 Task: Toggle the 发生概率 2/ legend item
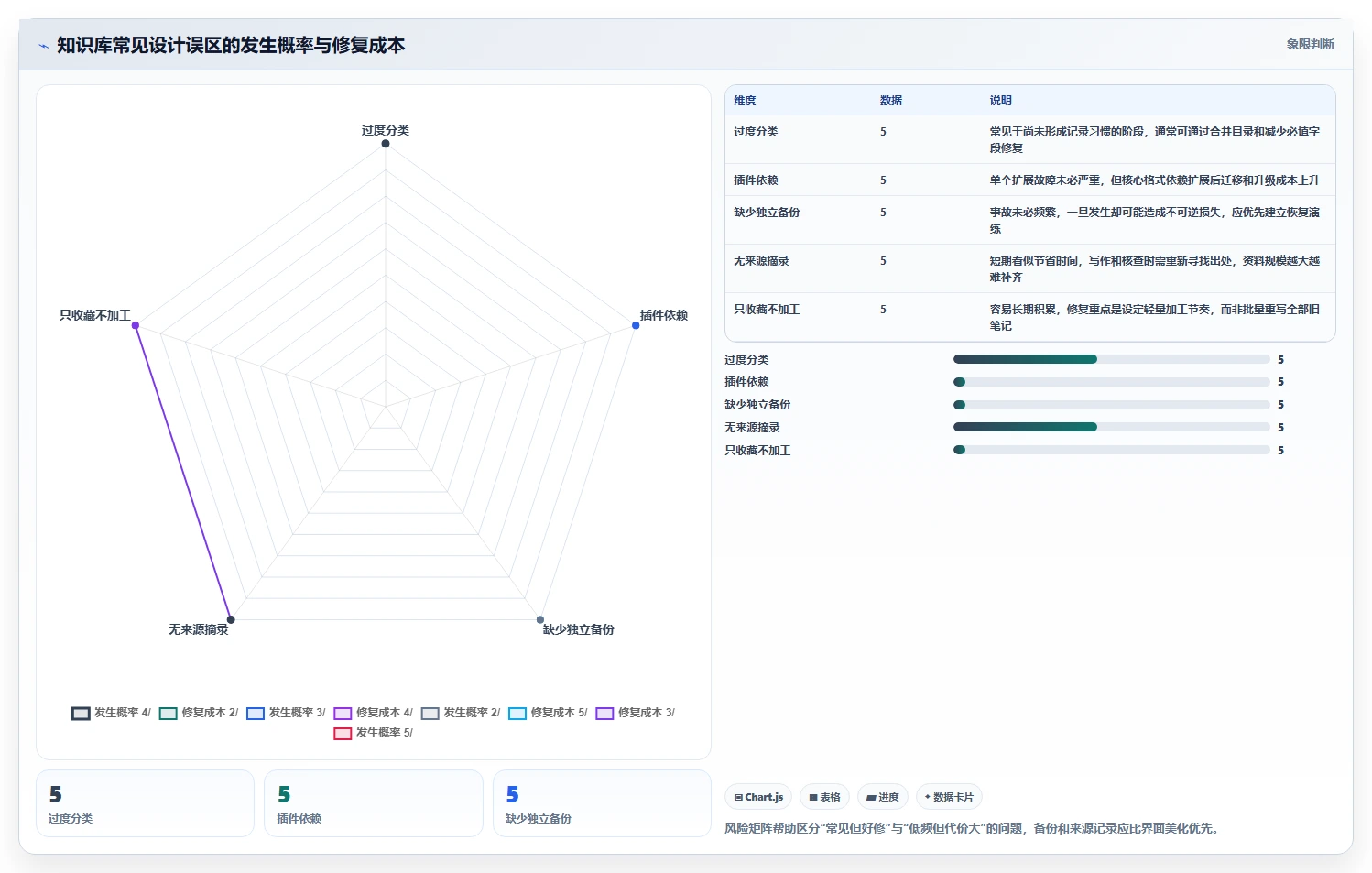461,713
